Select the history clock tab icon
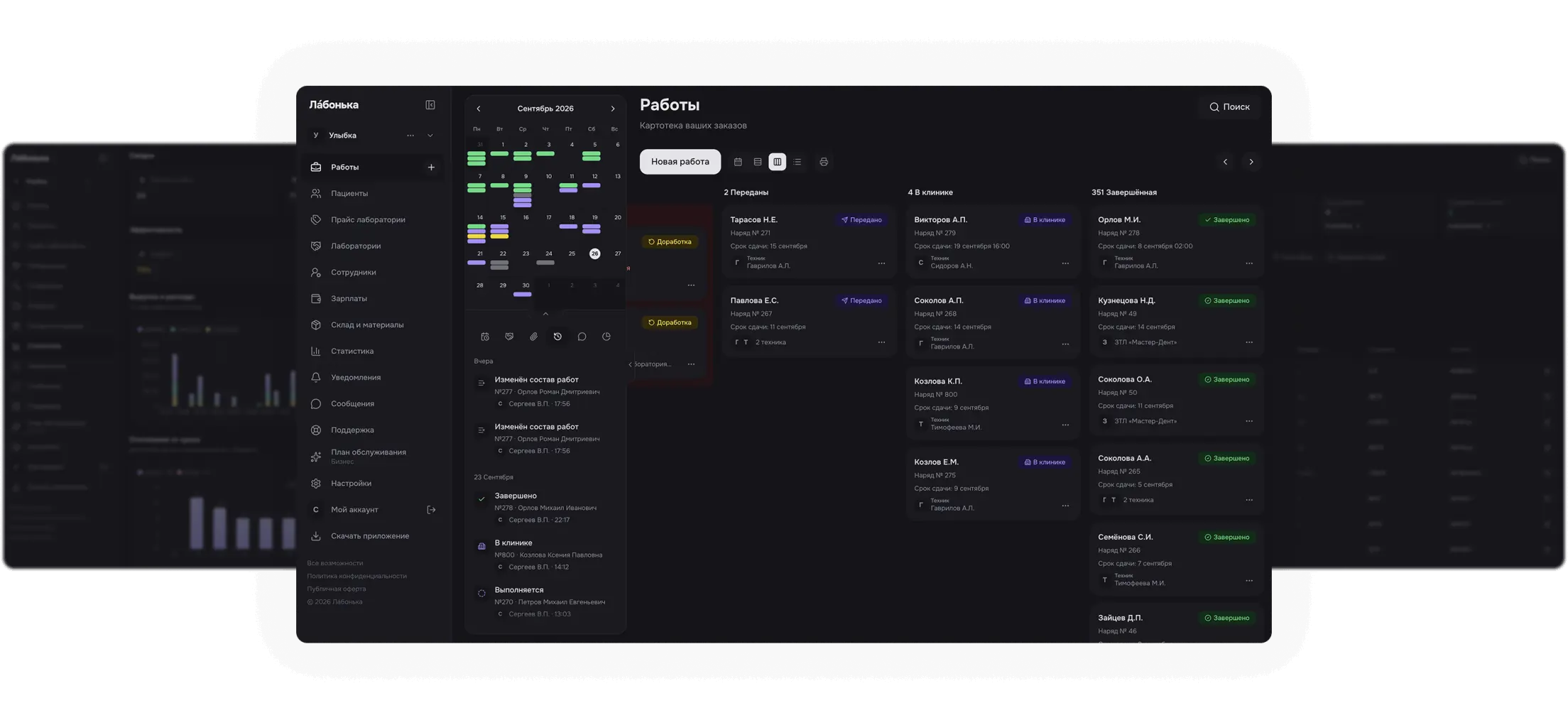This screenshot has width=1568, height=720. coord(557,337)
